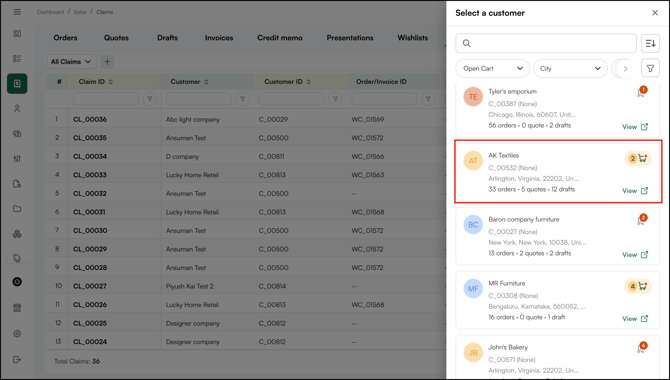Click the Claim ID filter text box
This screenshot has width=670, height=380.
pos(106,99)
